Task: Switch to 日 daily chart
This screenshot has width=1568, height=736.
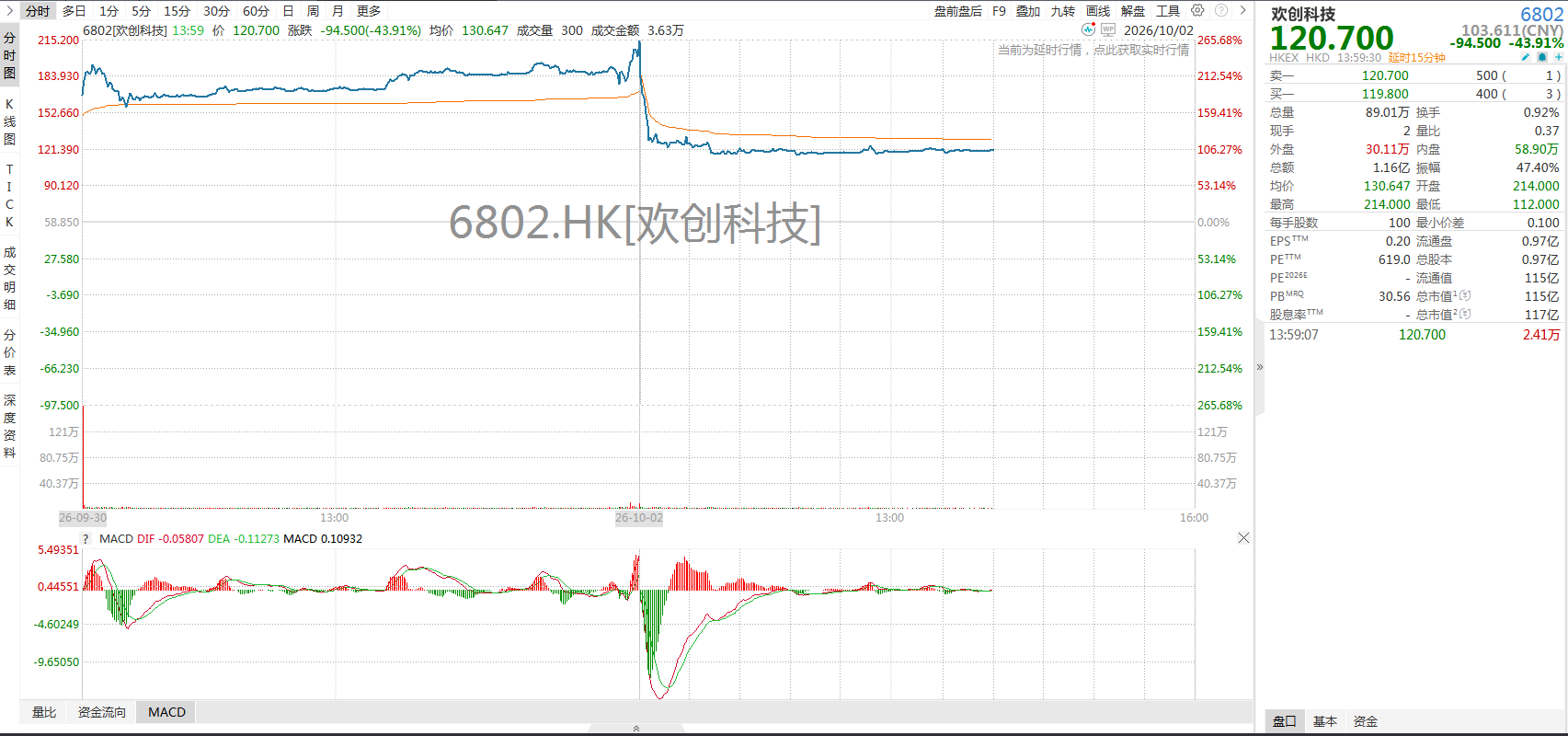Action: pyautogui.click(x=288, y=11)
